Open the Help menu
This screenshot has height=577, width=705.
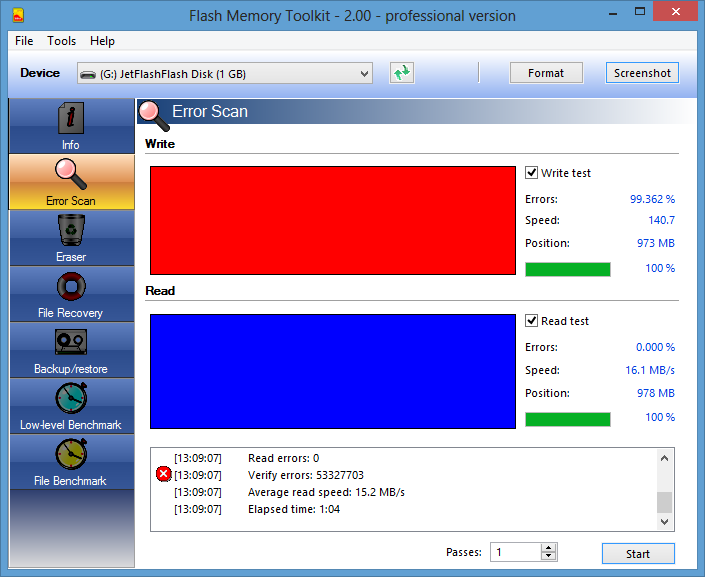pos(102,41)
